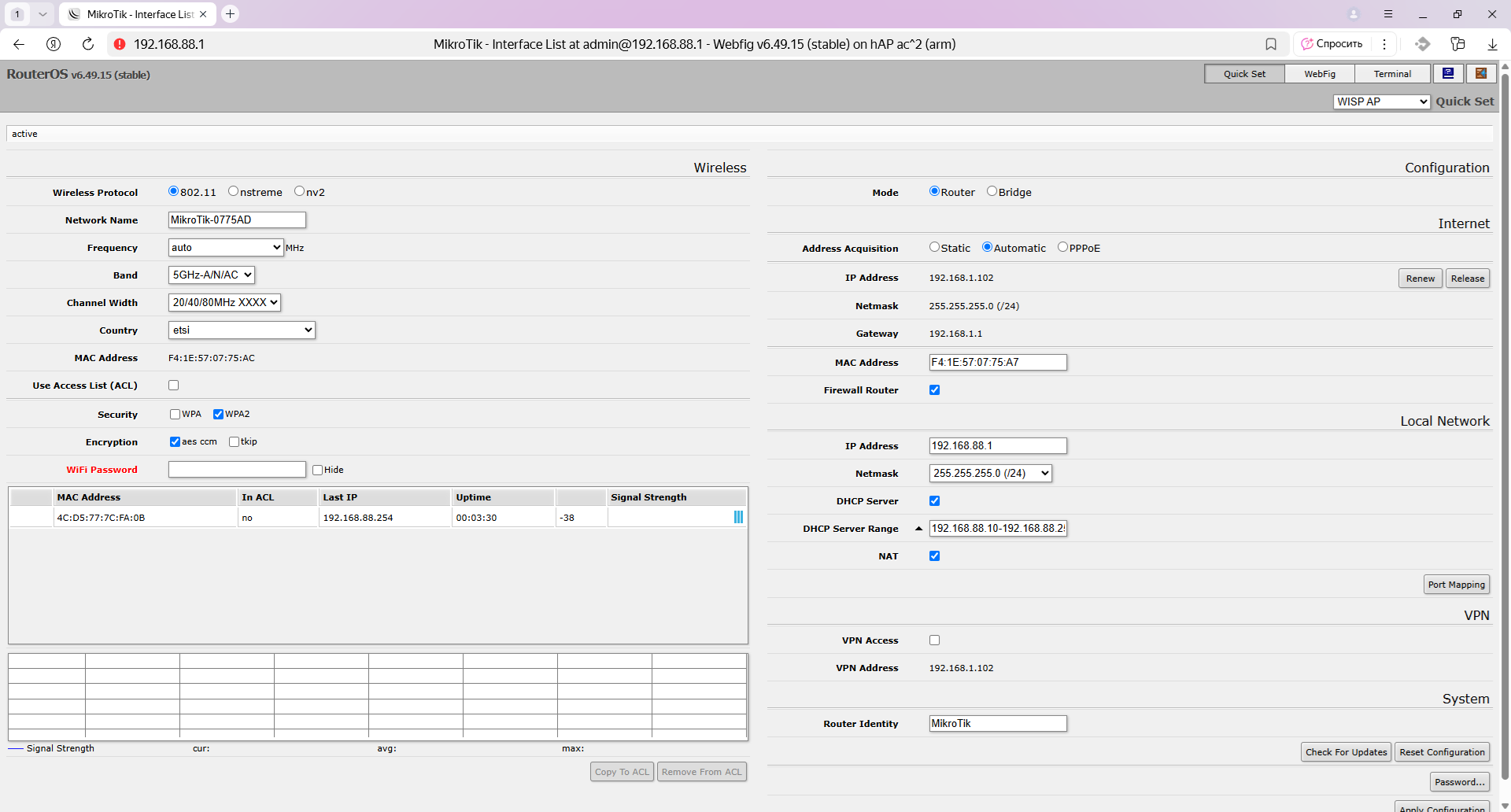Click the Renew button

(1420, 279)
